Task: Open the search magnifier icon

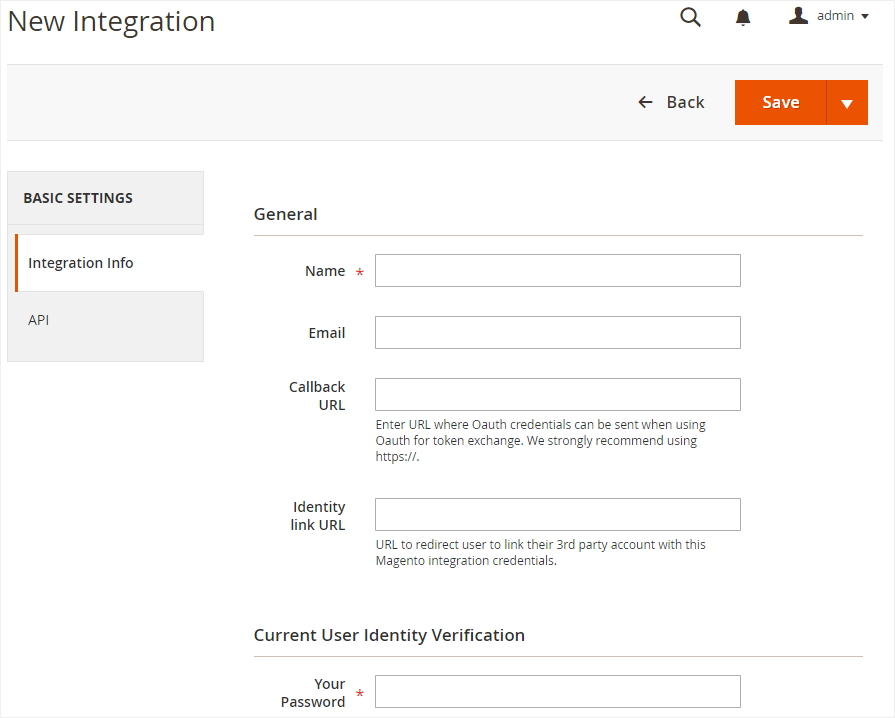Action: pyautogui.click(x=690, y=17)
